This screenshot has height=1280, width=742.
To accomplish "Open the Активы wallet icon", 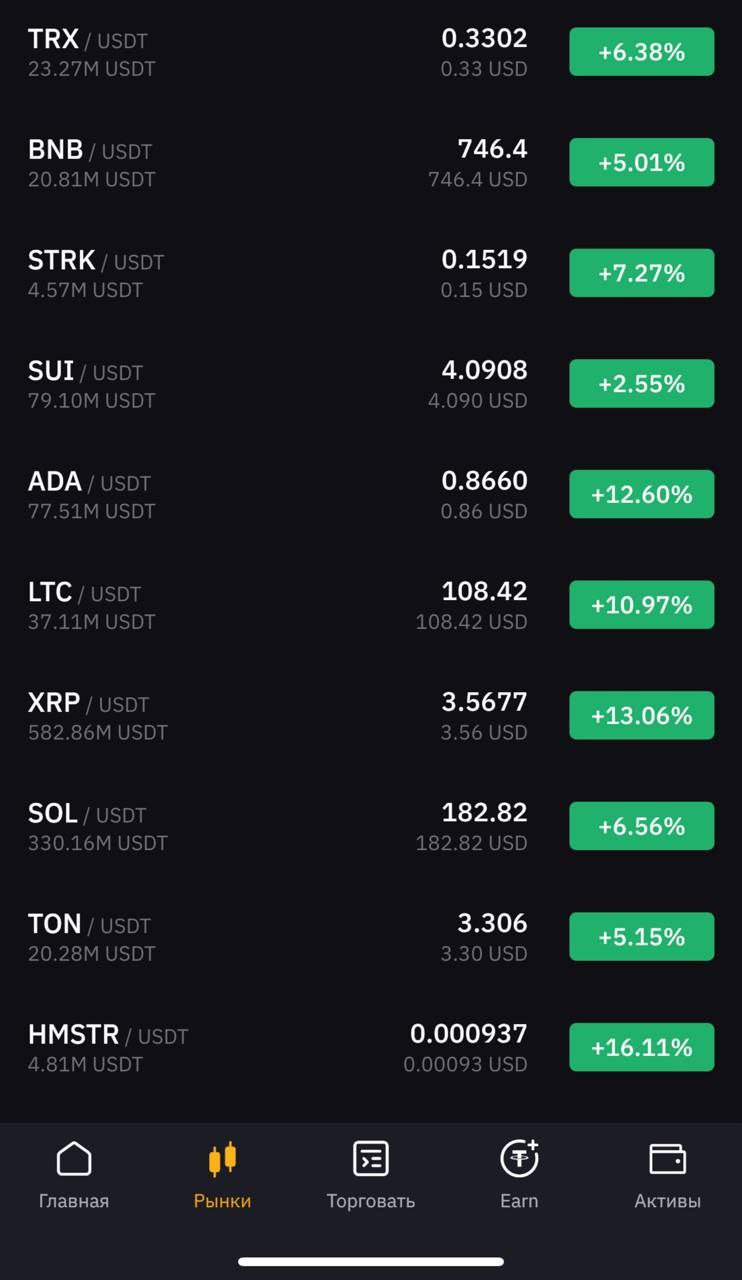I will (667, 1159).
